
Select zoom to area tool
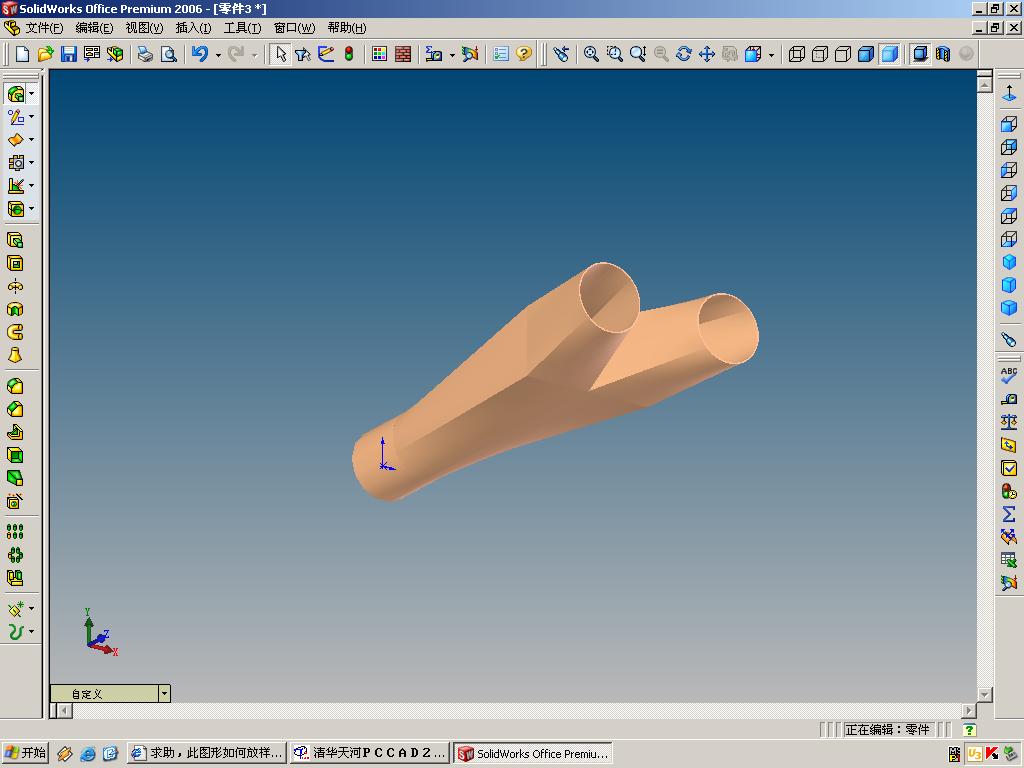coord(615,54)
